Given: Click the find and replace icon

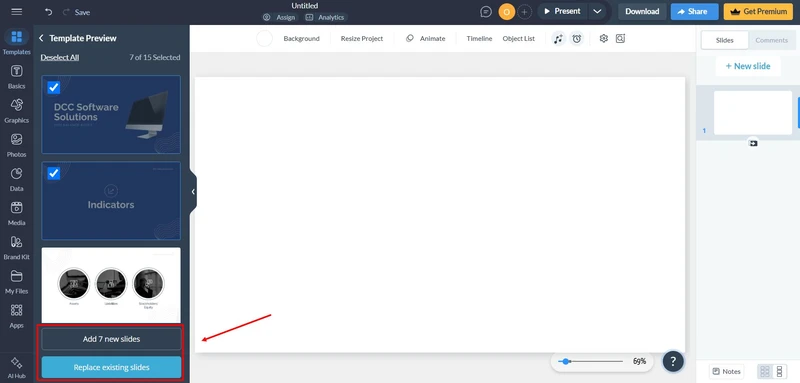Looking at the screenshot, I should (620, 38).
